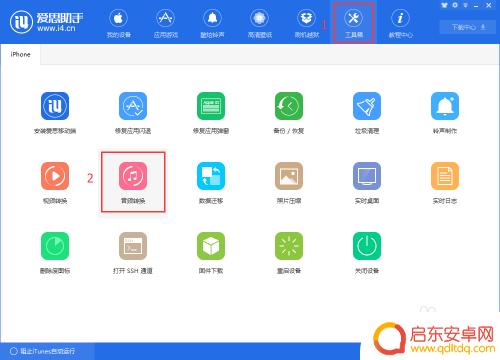Click the 关闭设备 power off device tool
The height and width of the screenshot is (360, 500).
[x=367, y=253]
